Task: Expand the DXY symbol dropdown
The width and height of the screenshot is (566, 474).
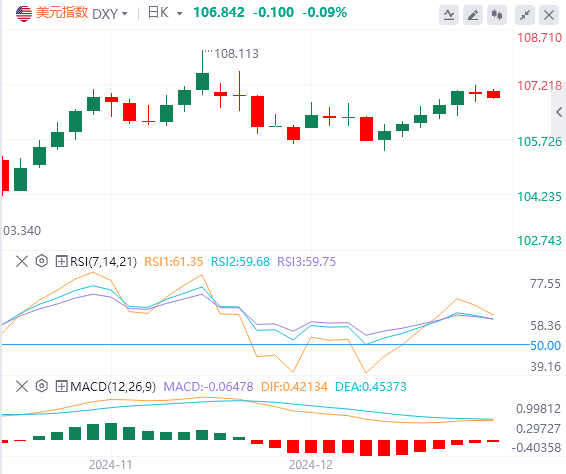Action: (x=110, y=14)
